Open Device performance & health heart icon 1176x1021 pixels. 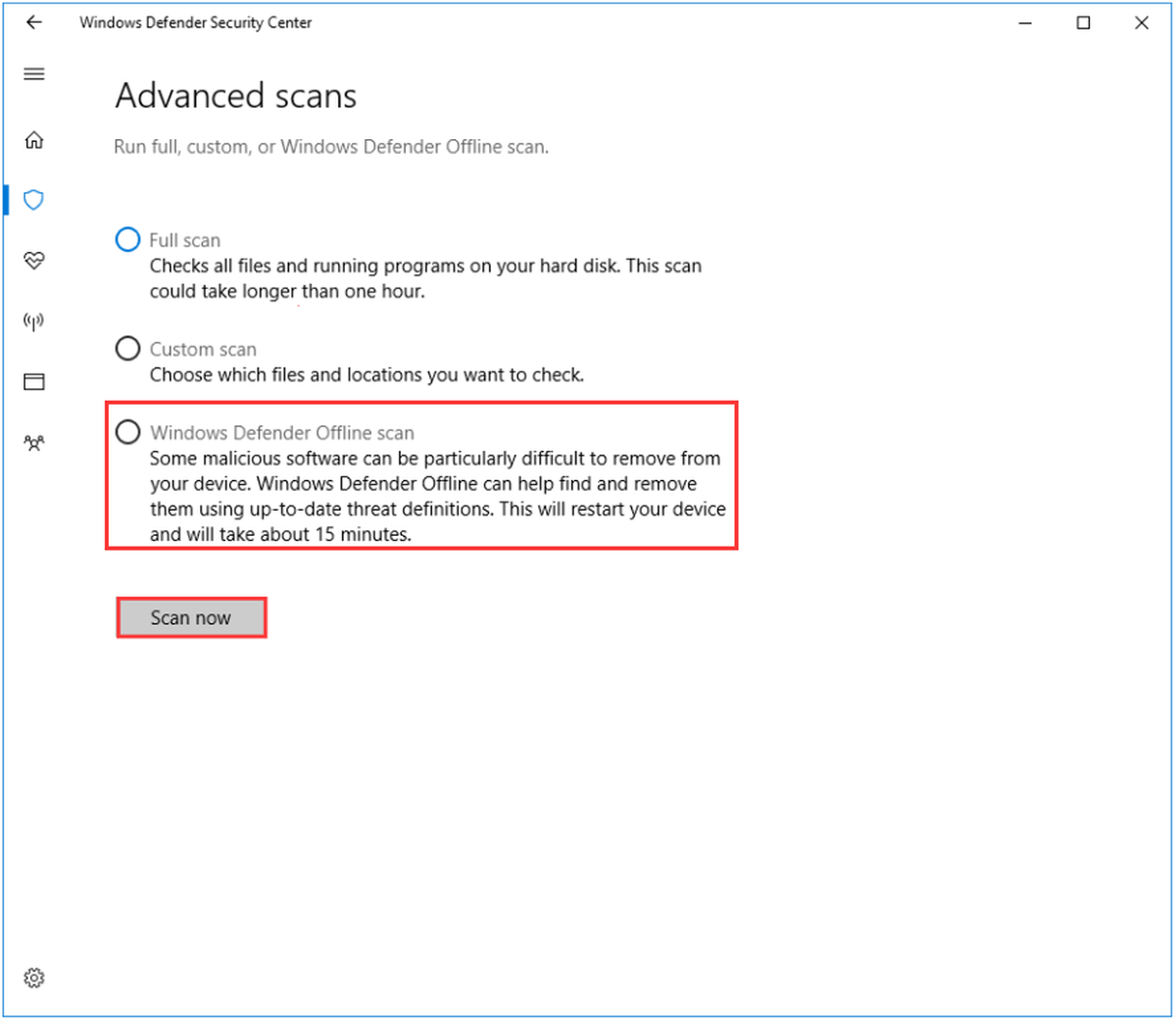pos(34,261)
